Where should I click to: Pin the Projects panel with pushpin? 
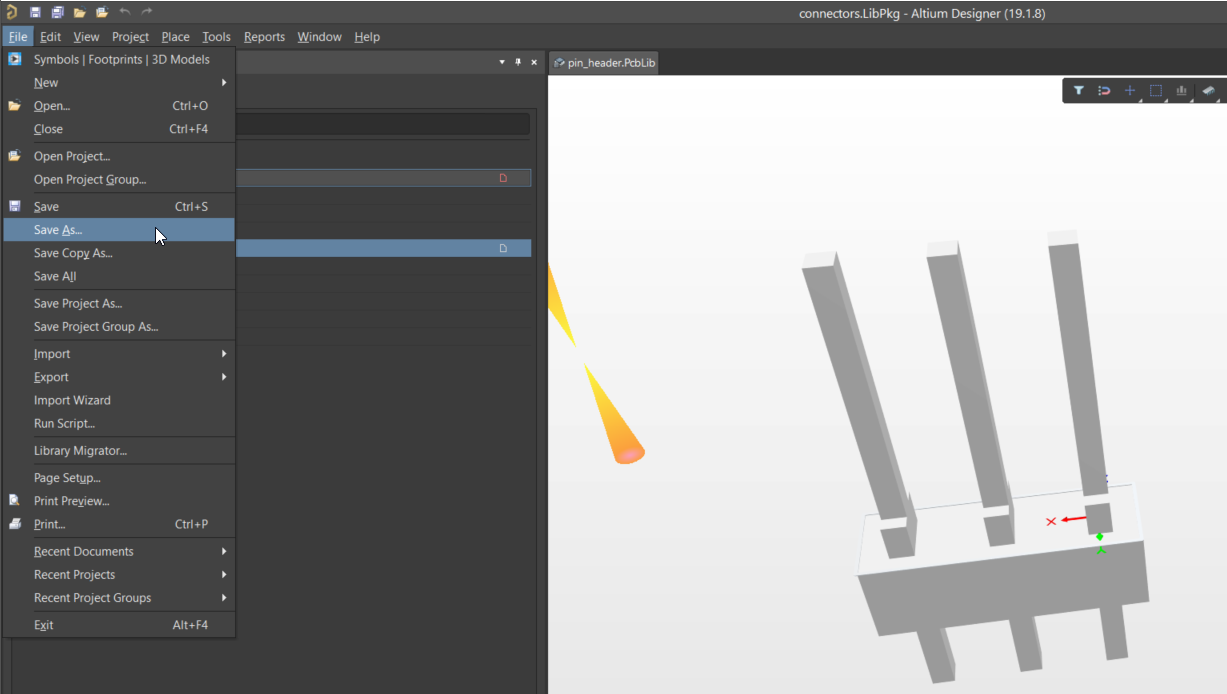[x=518, y=62]
